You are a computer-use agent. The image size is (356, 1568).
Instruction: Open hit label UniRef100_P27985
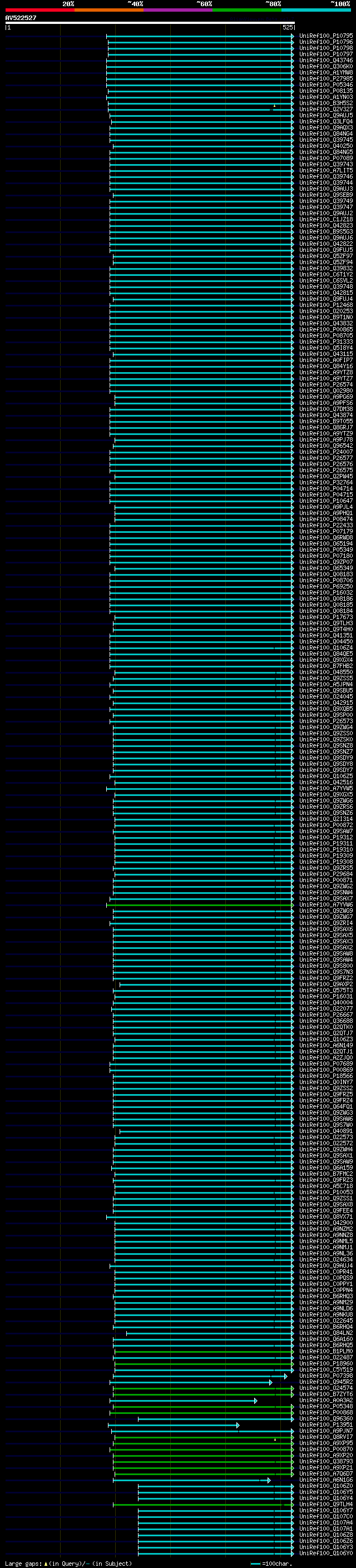(326, 78)
